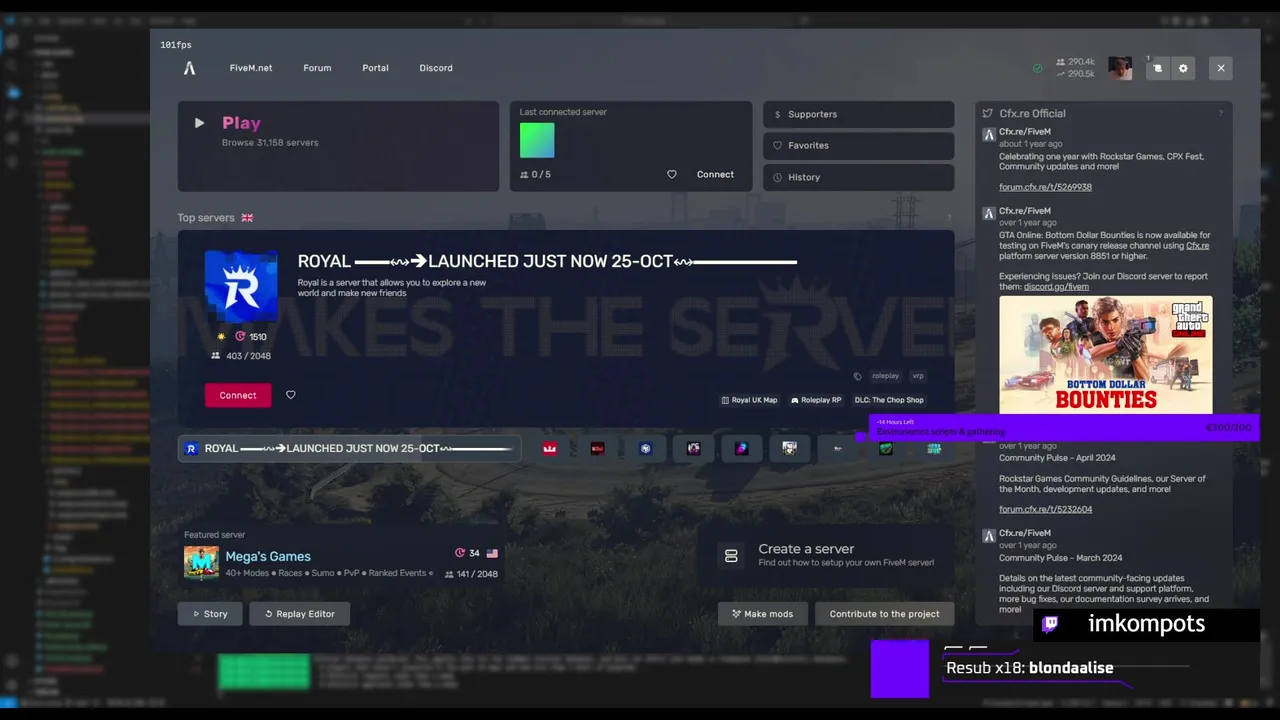1280x720 pixels.
Task: Favorite the last connected server heart icon
Action: pos(672,174)
